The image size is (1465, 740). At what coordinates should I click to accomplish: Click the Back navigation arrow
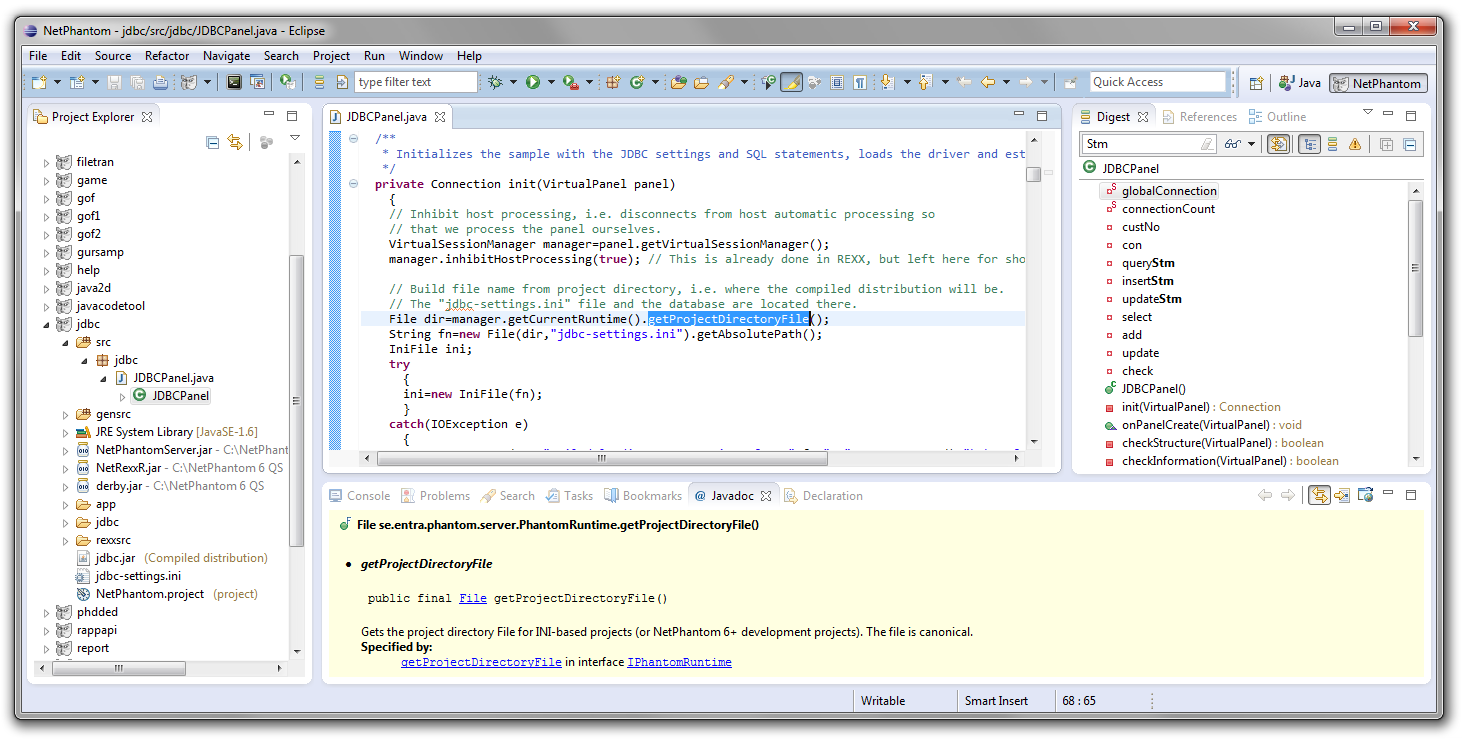987,82
